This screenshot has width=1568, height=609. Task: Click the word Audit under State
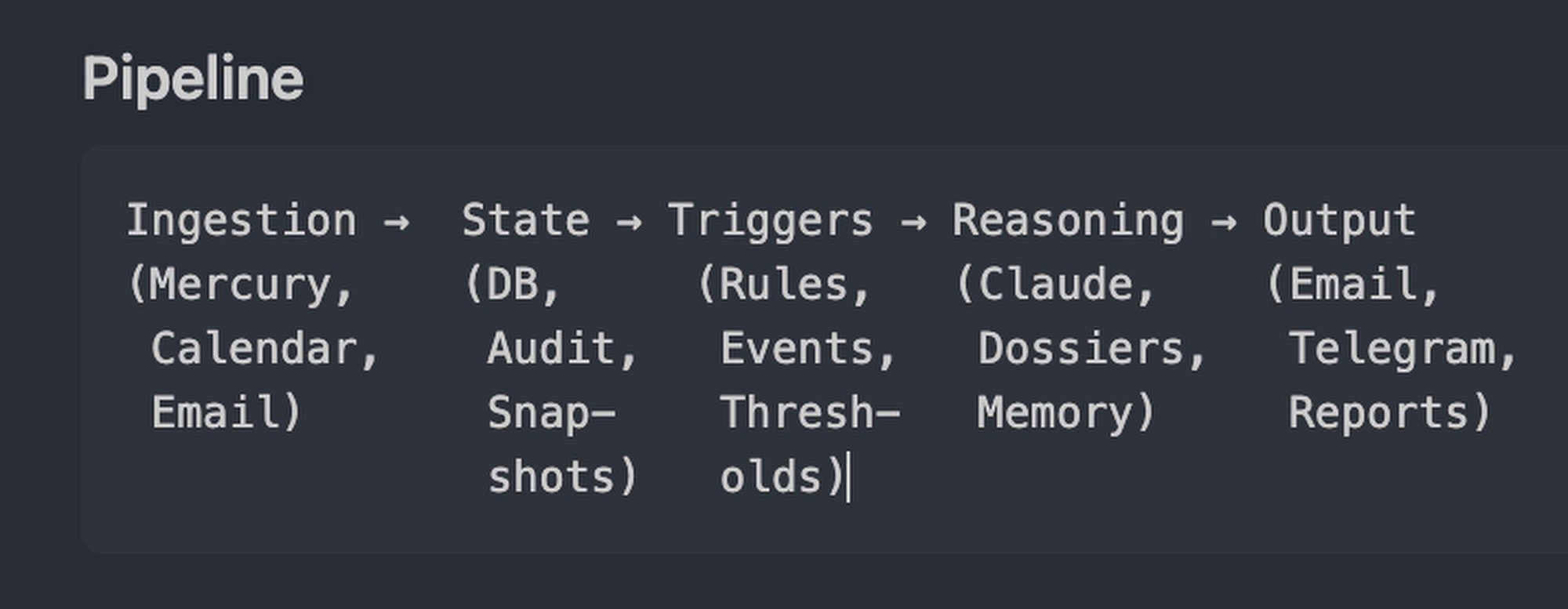[x=551, y=349]
